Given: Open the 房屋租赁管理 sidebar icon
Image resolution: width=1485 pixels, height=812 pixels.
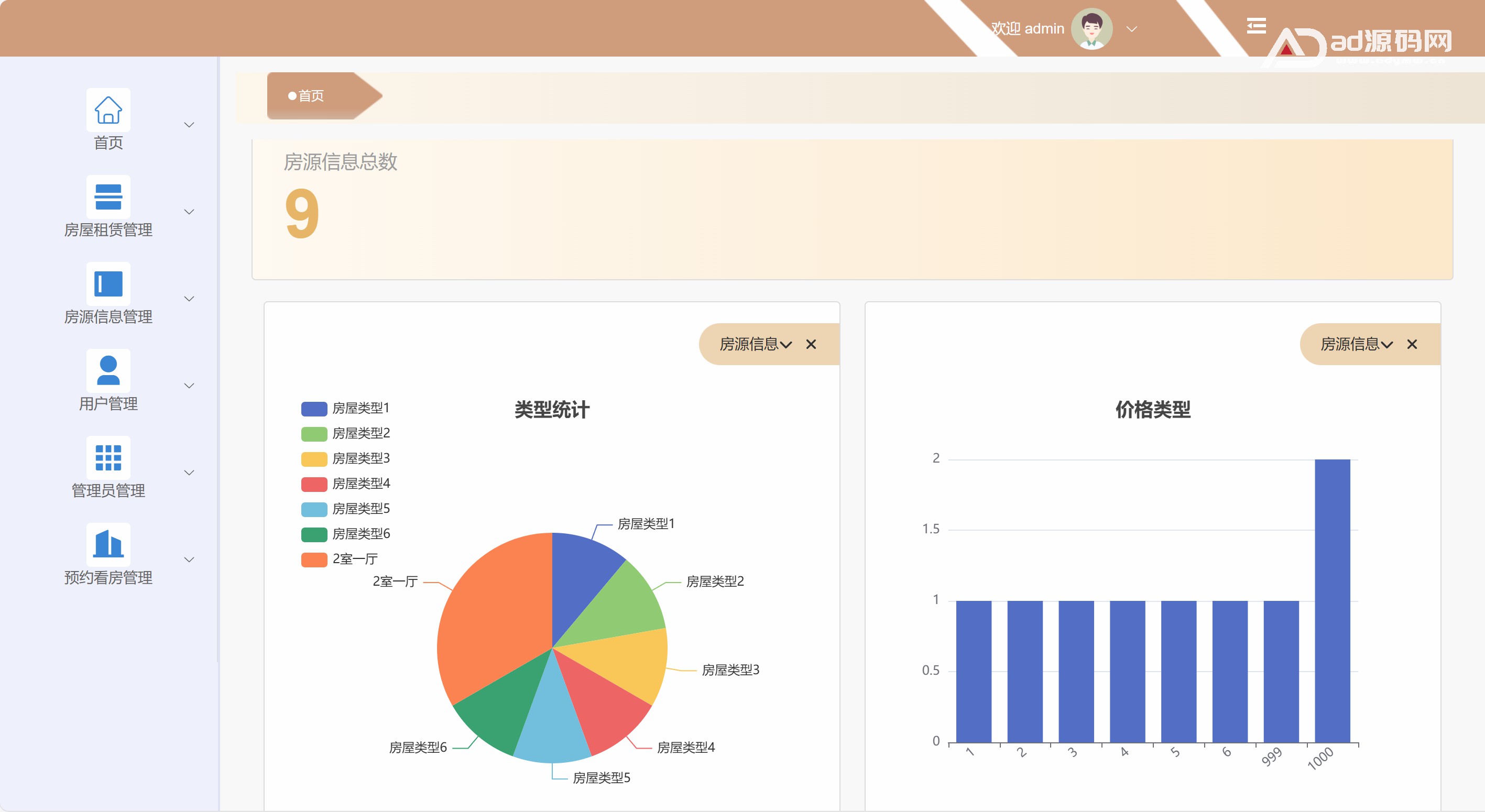Looking at the screenshot, I should (x=108, y=196).
